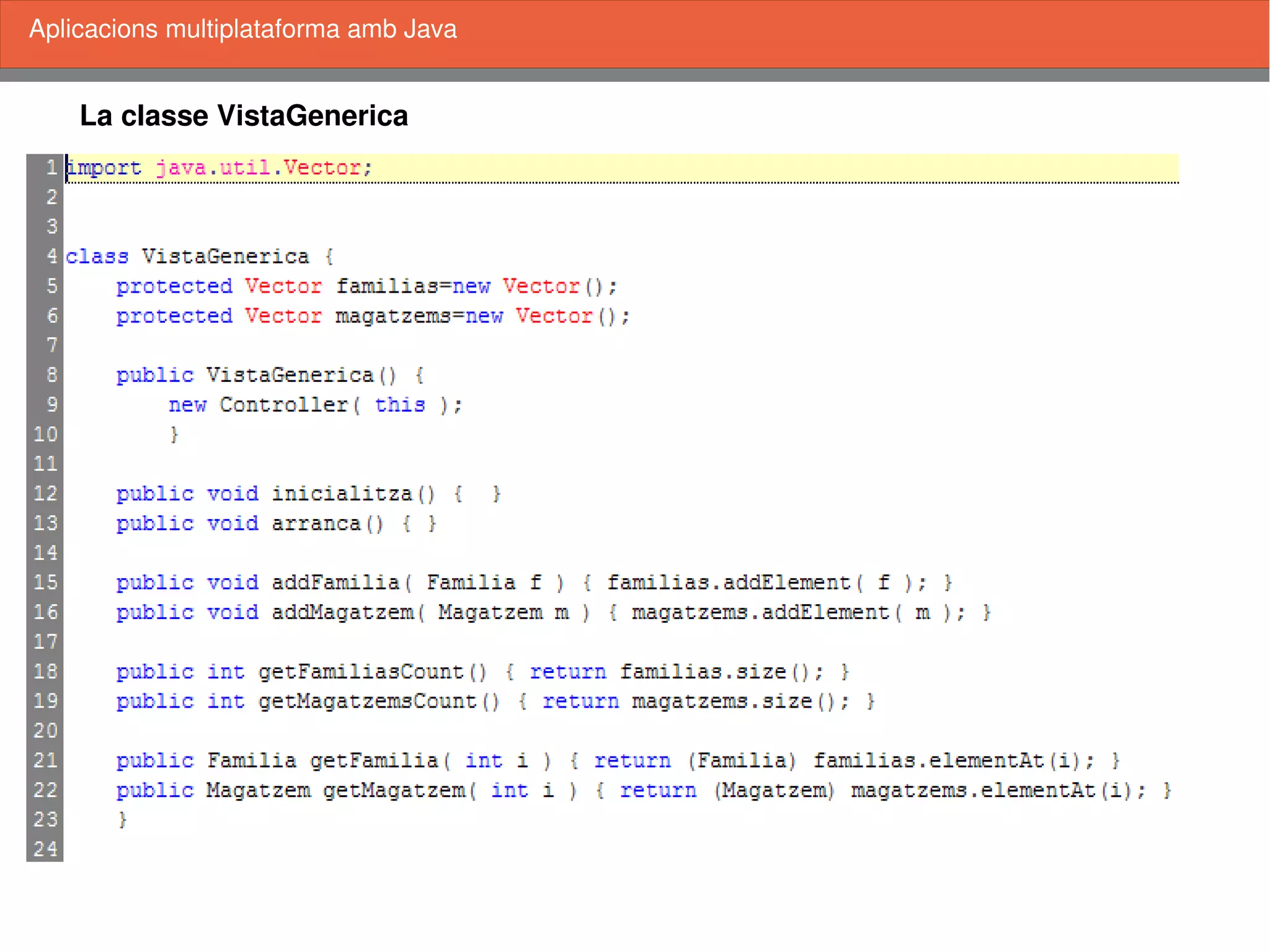The width and height of the screenshot is (1270, 952).
Task: Click line number 24 in the gutter
Action: [45, 849]
